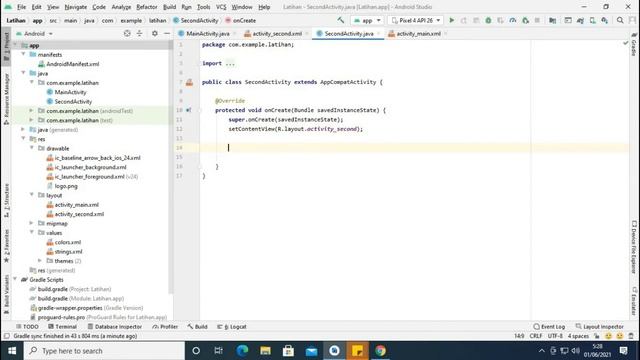
Task: Toggle read-only lock icon in status bar
Action: click(x=597, y=336)
